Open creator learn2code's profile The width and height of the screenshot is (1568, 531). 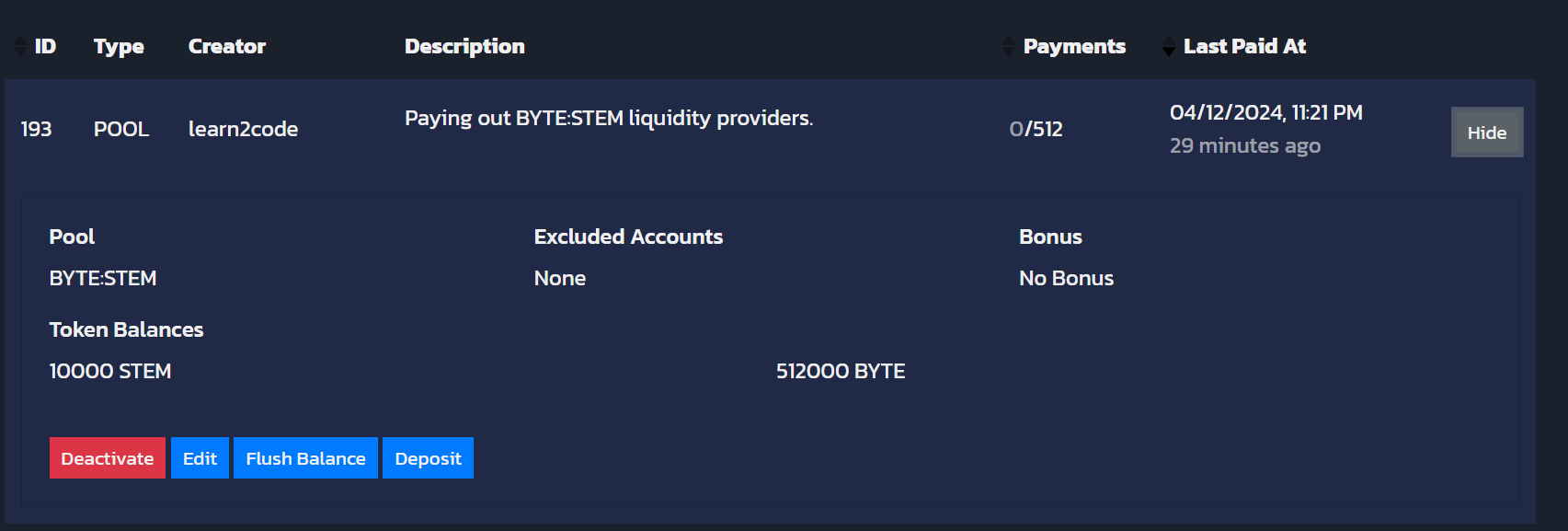tap(243, 129)
